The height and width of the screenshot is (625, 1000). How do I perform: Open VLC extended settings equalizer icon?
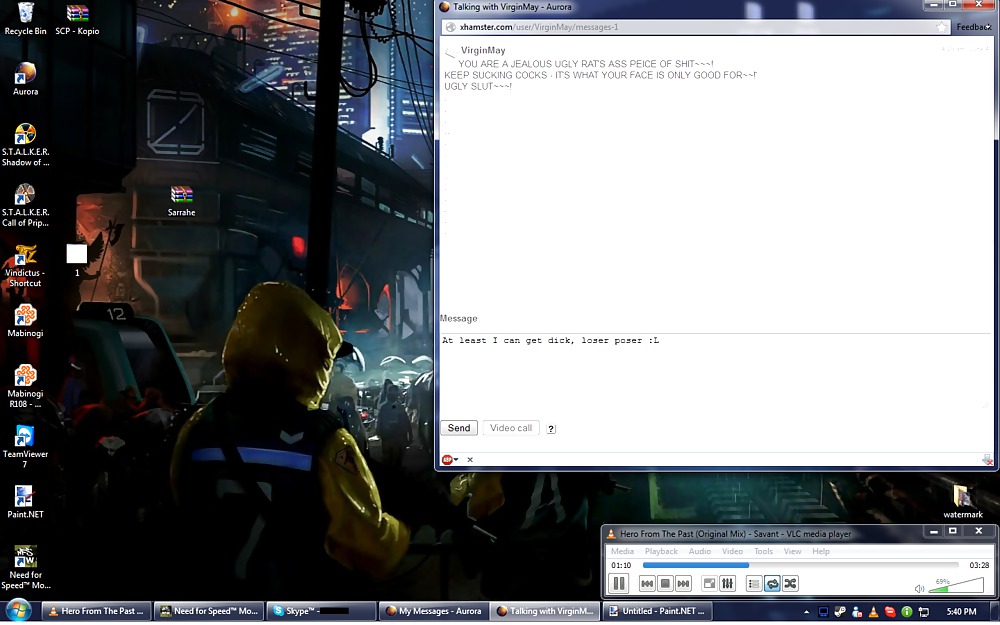[x=727, y=584]
